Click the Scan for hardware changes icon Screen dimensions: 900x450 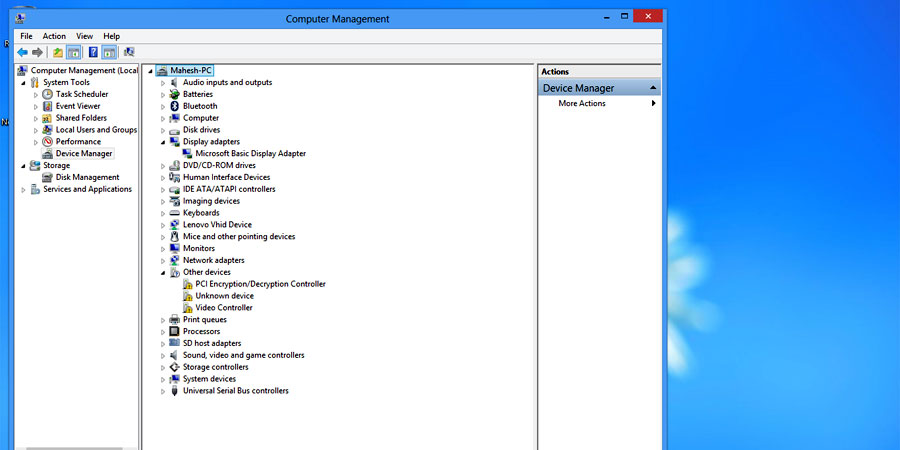point(129,52)
